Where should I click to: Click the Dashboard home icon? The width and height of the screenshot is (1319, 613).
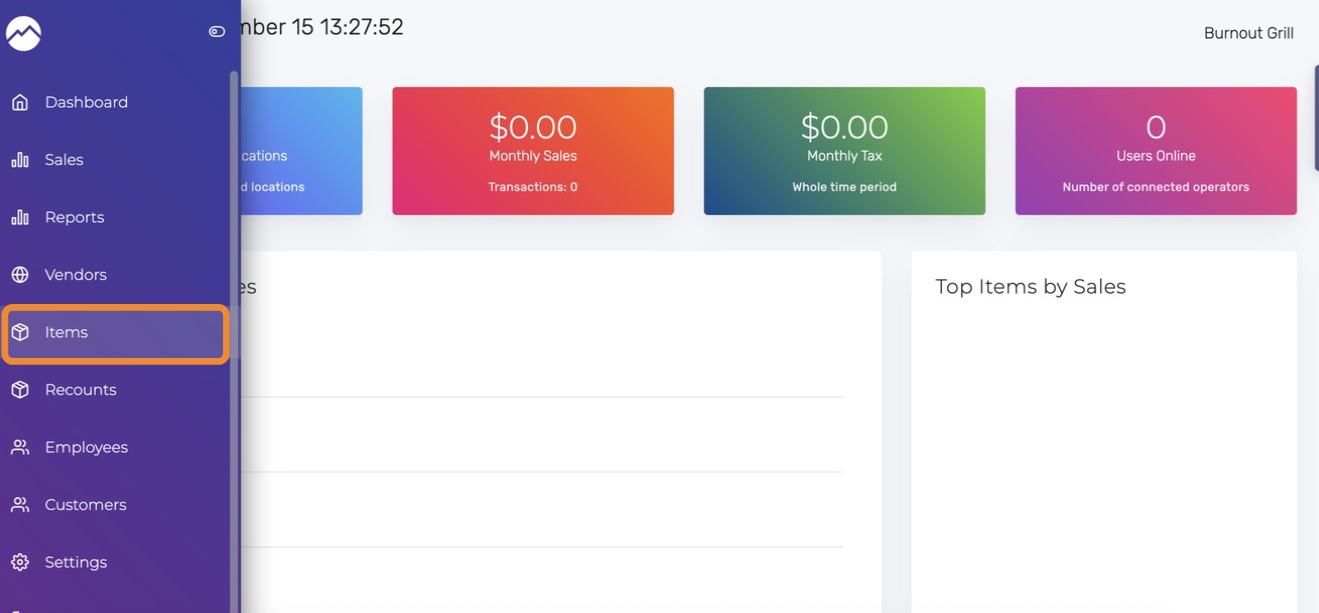tap(20, 102)
